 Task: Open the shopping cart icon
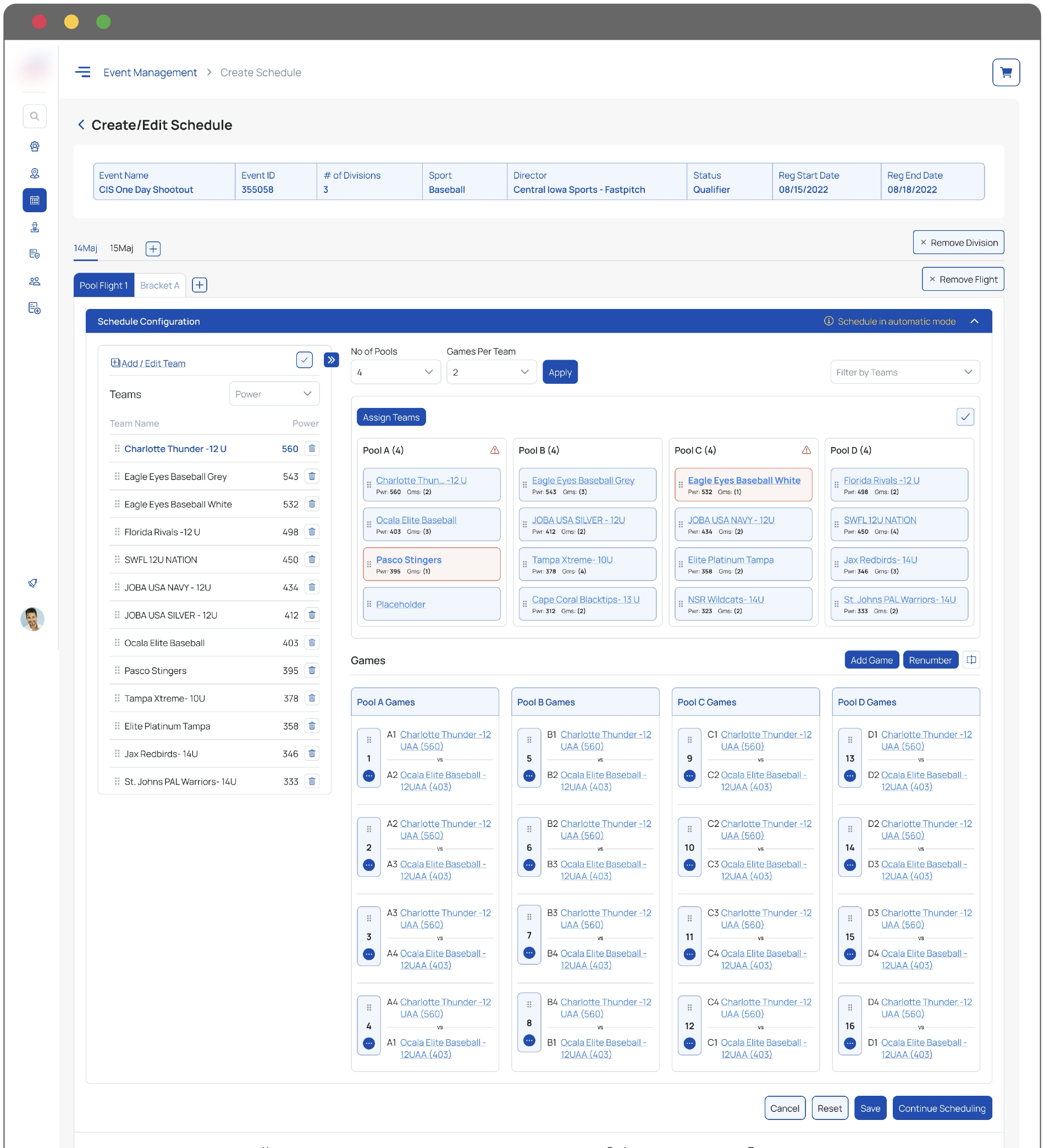pos(1006,73)
